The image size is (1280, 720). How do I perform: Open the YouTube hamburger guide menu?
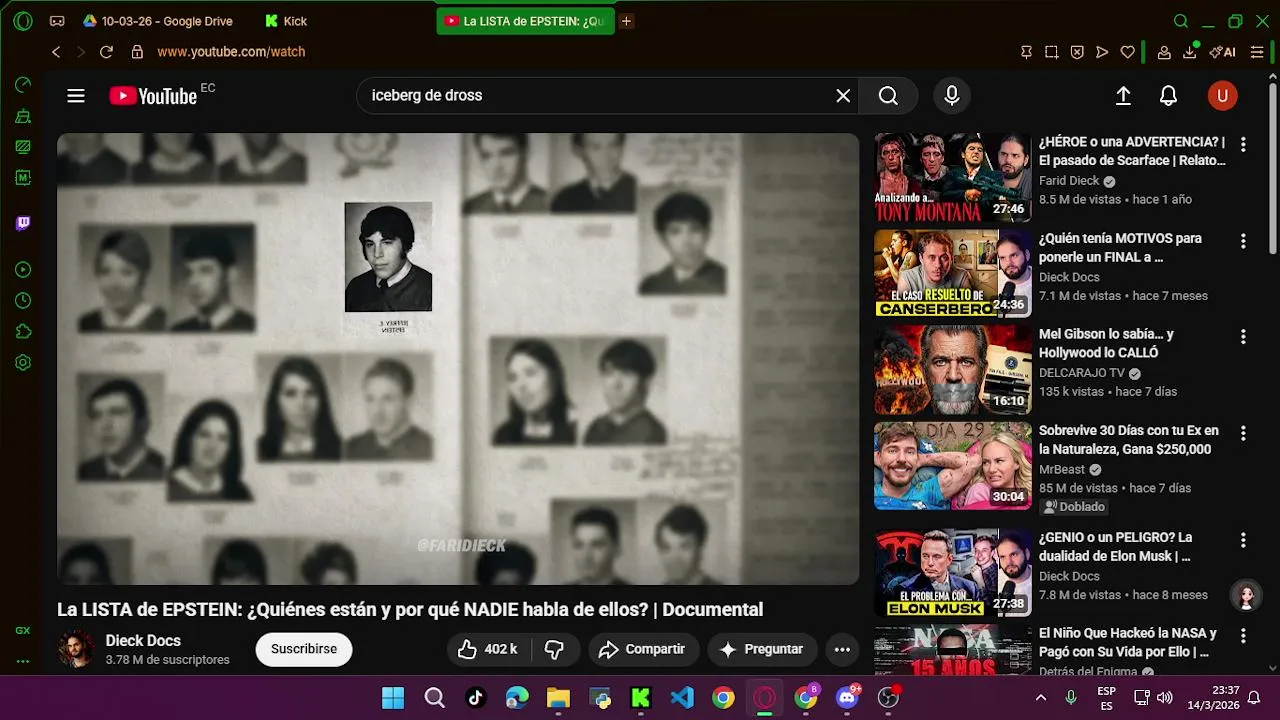pos(76,96)
